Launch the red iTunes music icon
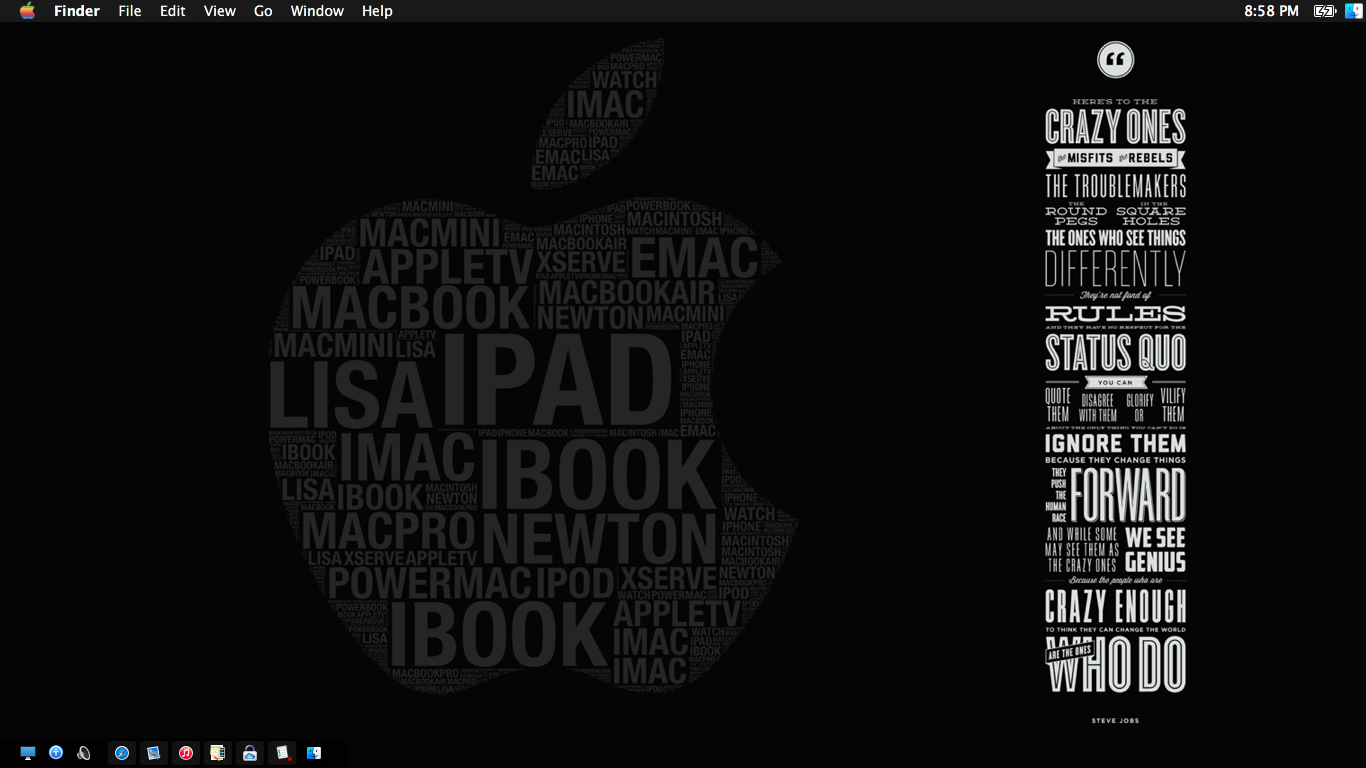The width and height of the screenshot is (1366, 768). click(186, 753)
